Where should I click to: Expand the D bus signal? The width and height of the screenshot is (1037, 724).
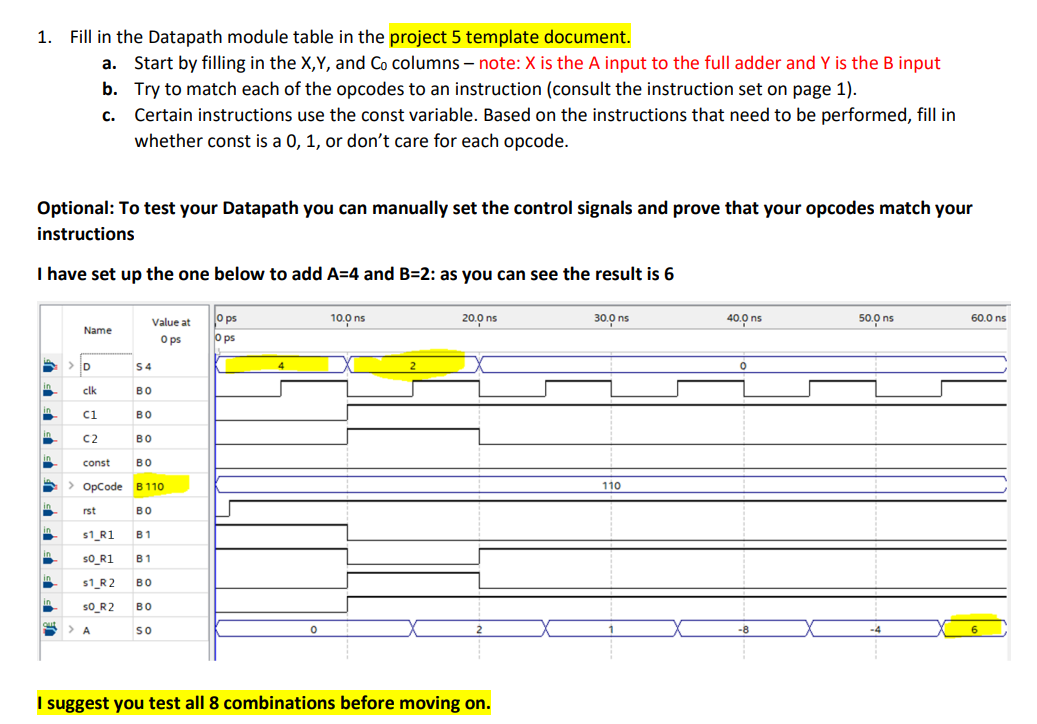(70, 365)
